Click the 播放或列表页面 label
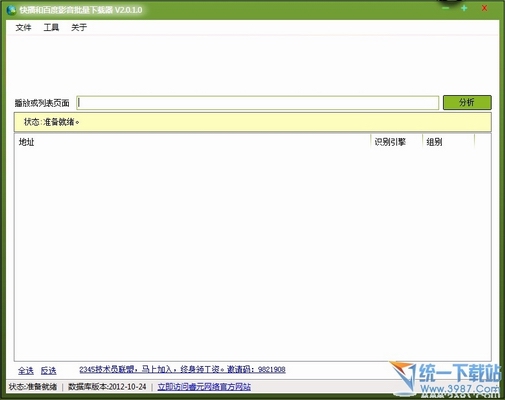This screenshot has height=400, width=505. [x=42, y=103]
